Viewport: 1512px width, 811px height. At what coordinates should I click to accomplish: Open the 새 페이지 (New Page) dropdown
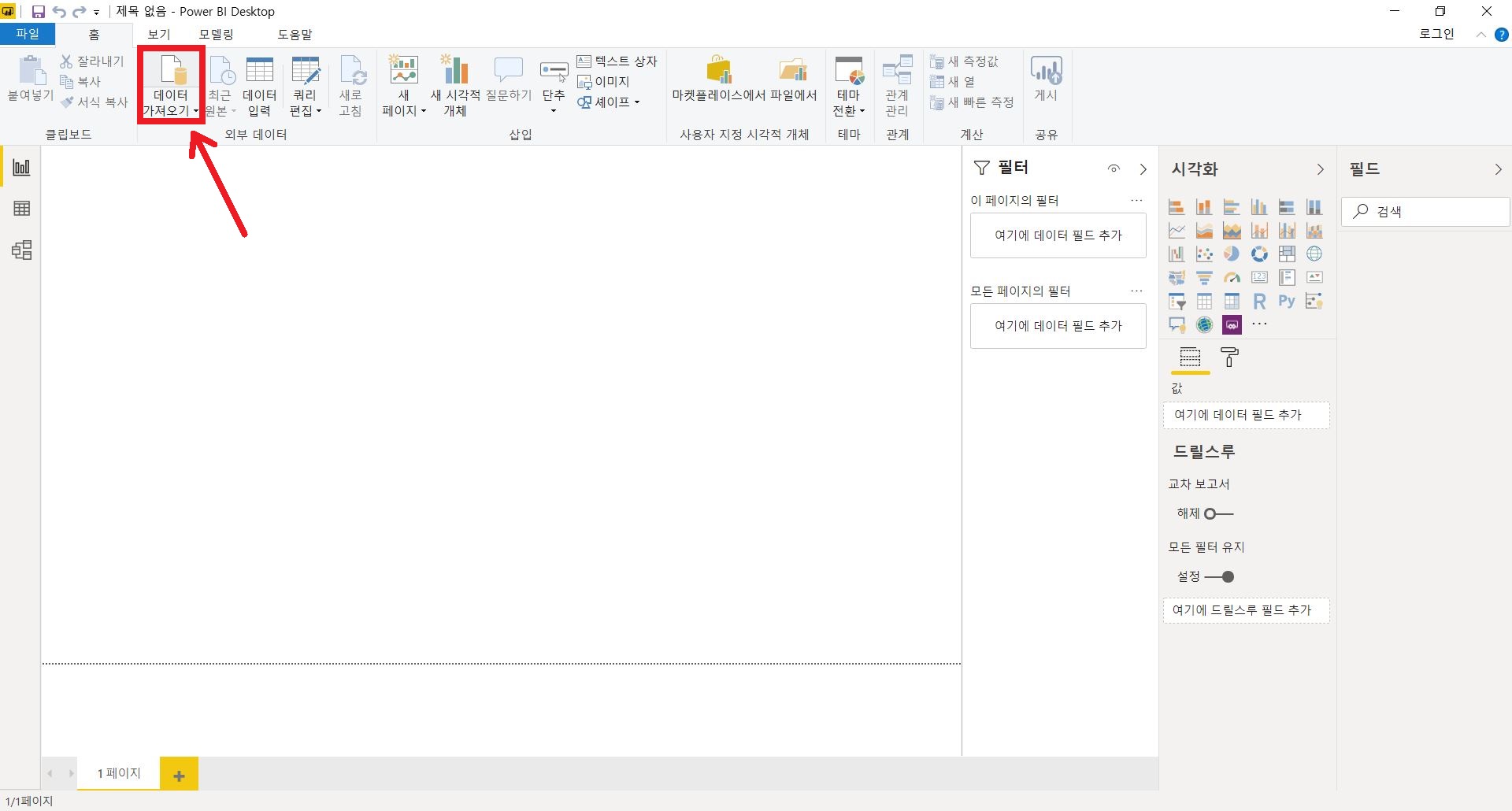pyautogui.click(x=404, y=102)
